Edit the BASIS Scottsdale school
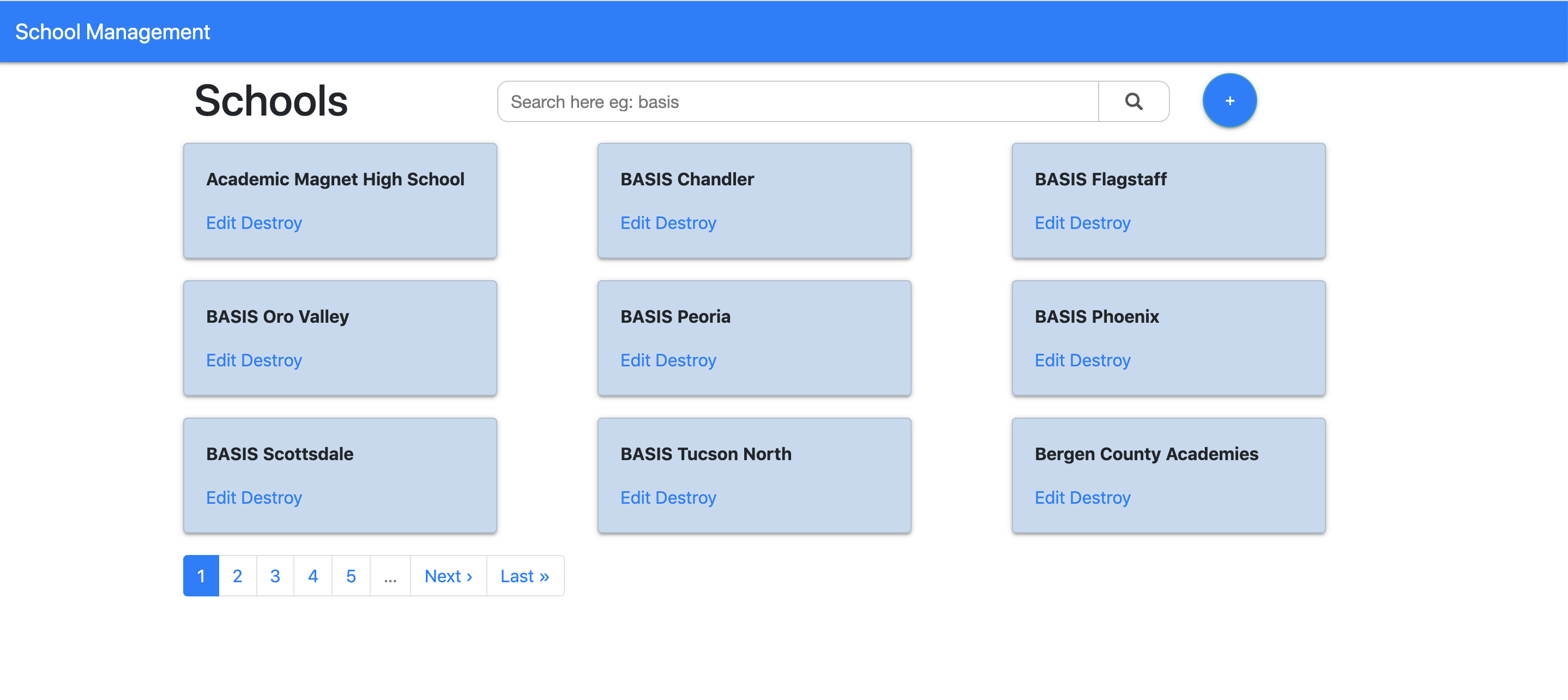Image resolution: width=1568 pixels, height=700 pixels. coord(220,498)
